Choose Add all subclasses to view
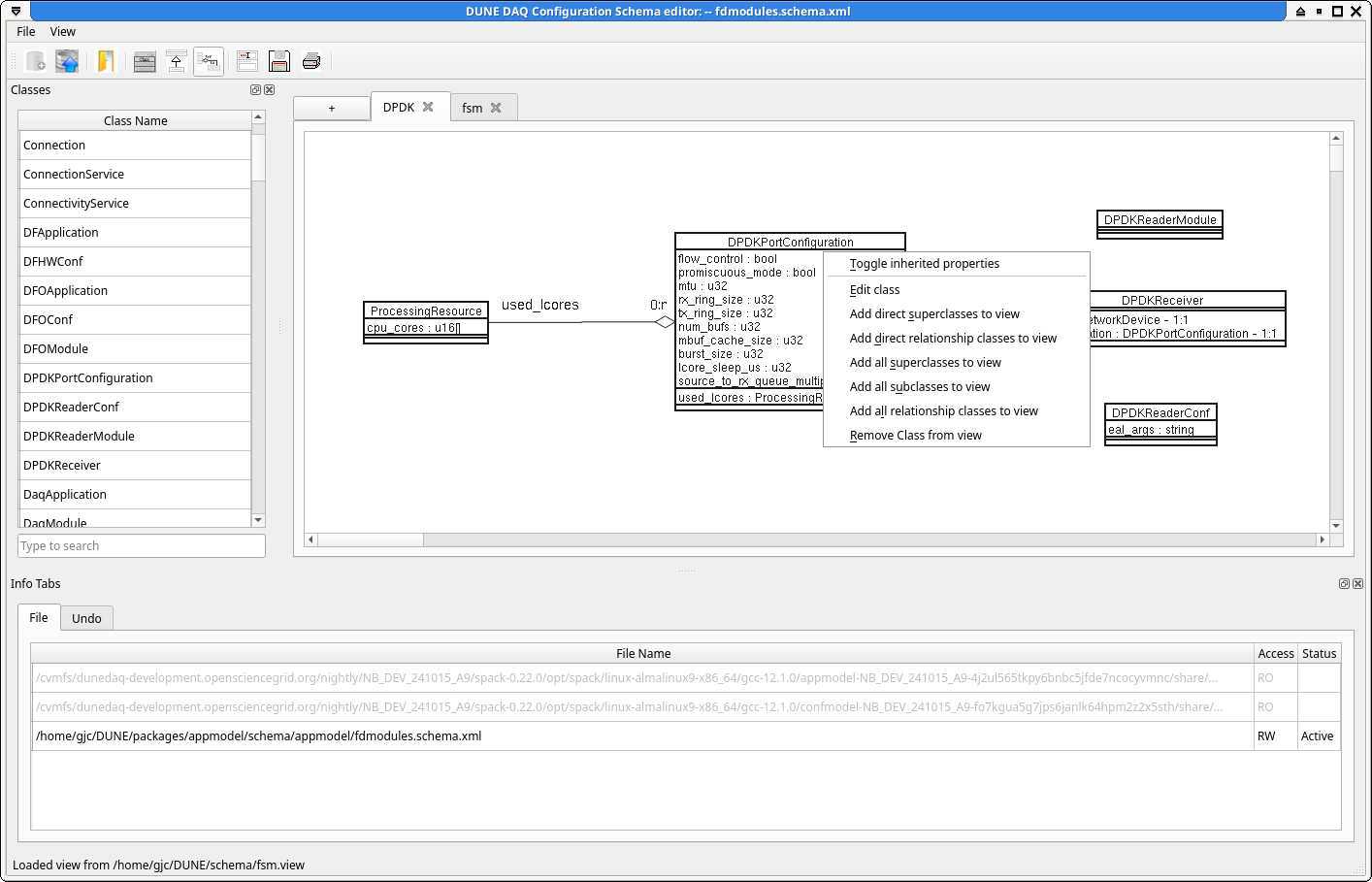 pyautogui.click(x=956, y=387)
